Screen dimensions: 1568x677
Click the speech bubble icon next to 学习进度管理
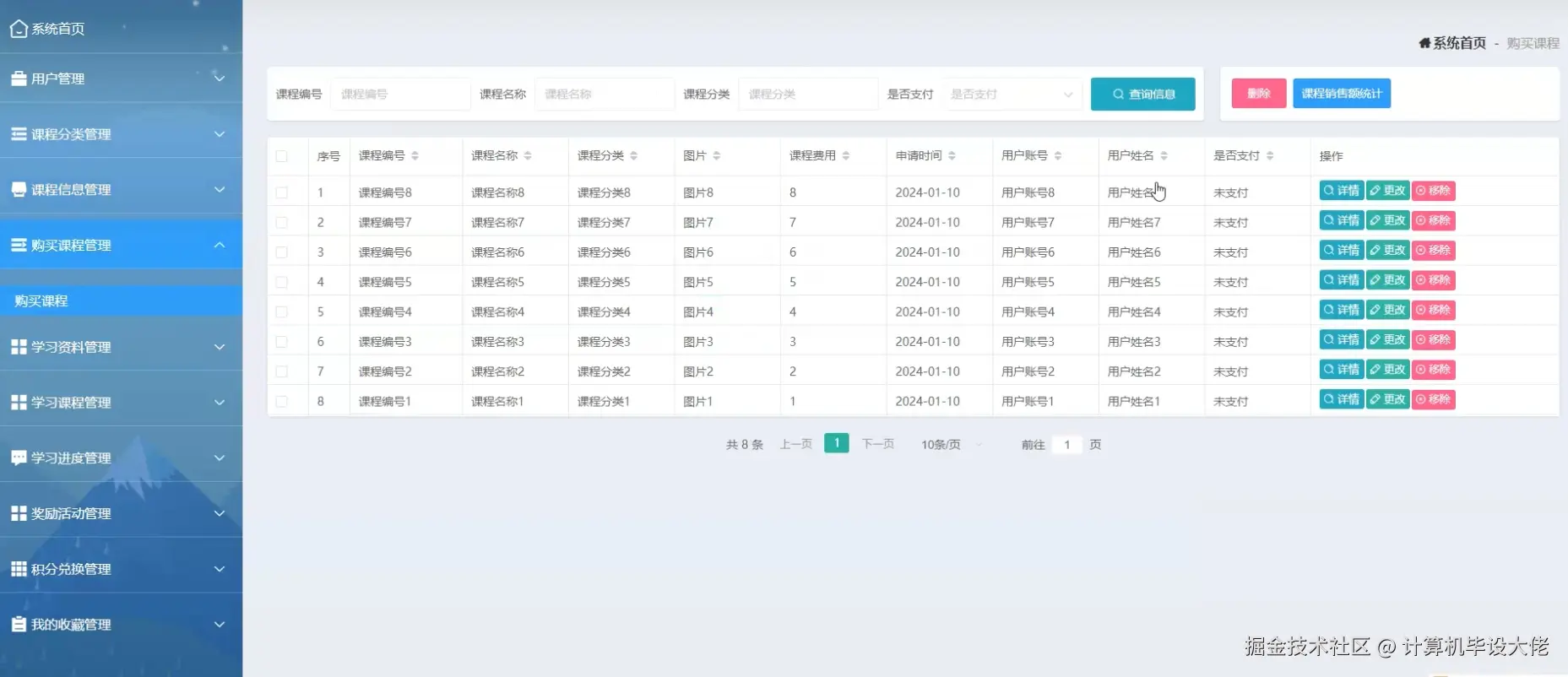pyautogui.click(x=19, y=458)
